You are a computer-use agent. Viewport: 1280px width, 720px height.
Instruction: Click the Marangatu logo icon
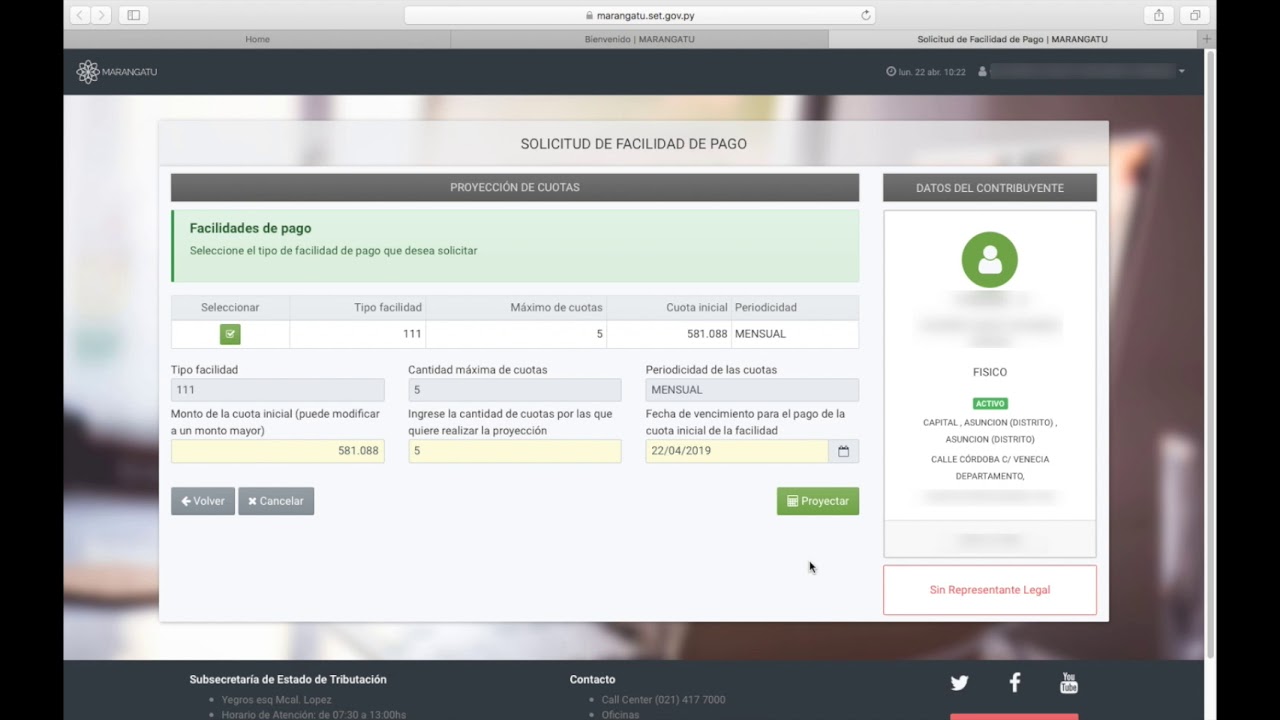point(88,72)
